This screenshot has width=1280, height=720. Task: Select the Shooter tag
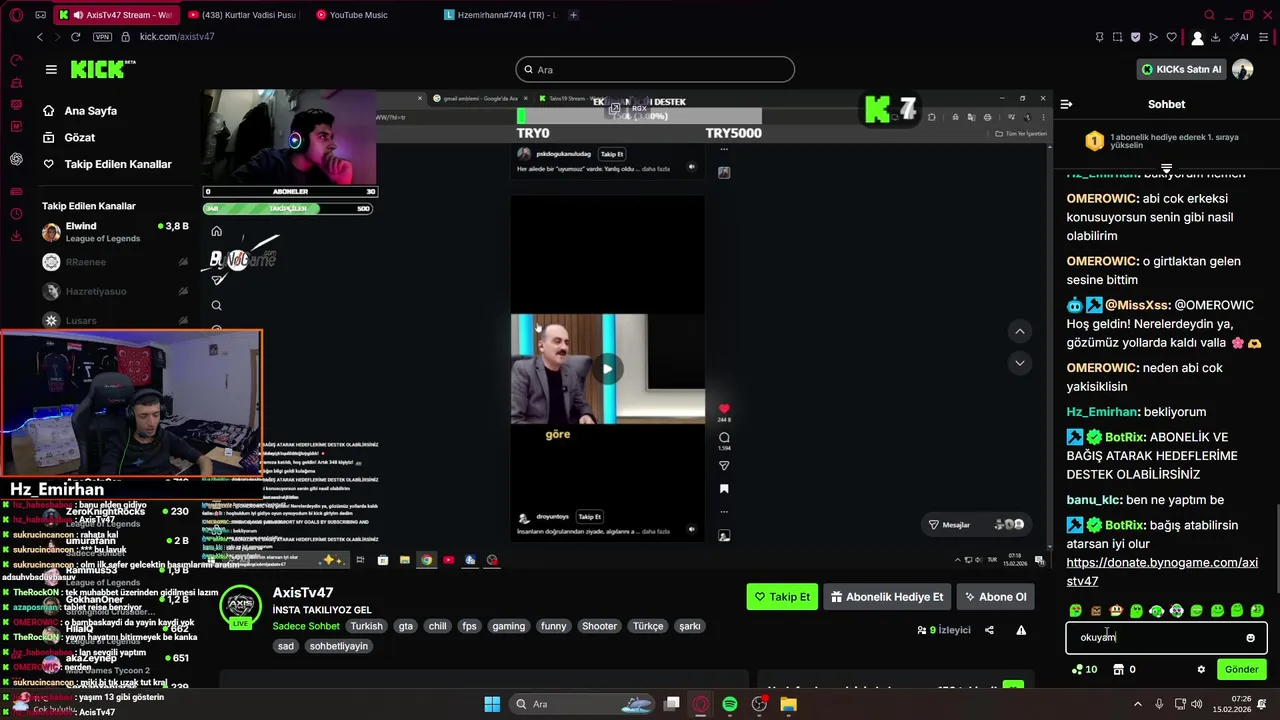[x=599, y=626]
